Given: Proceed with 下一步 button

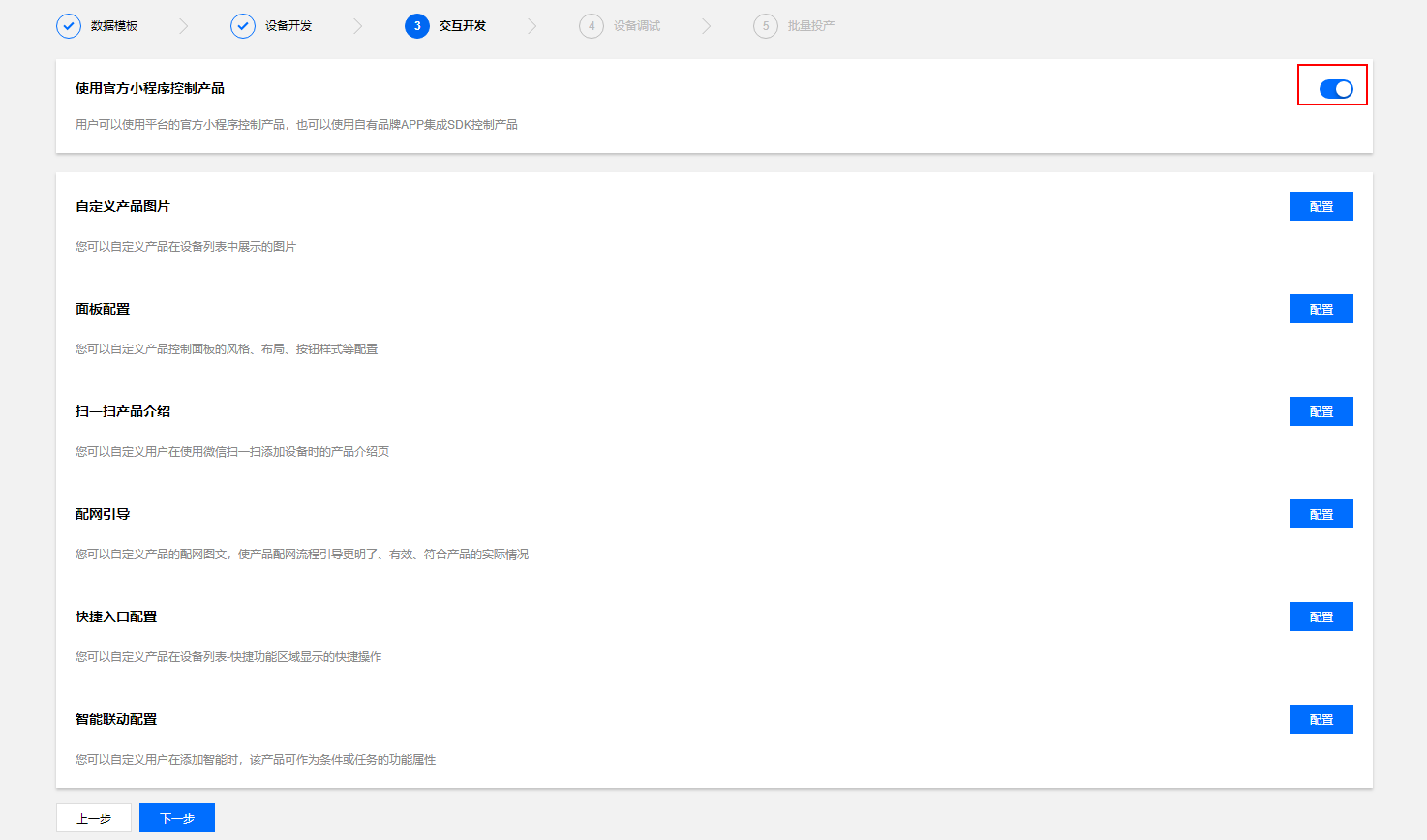Looking at the screenshot, I should click(x=177, y=818).
